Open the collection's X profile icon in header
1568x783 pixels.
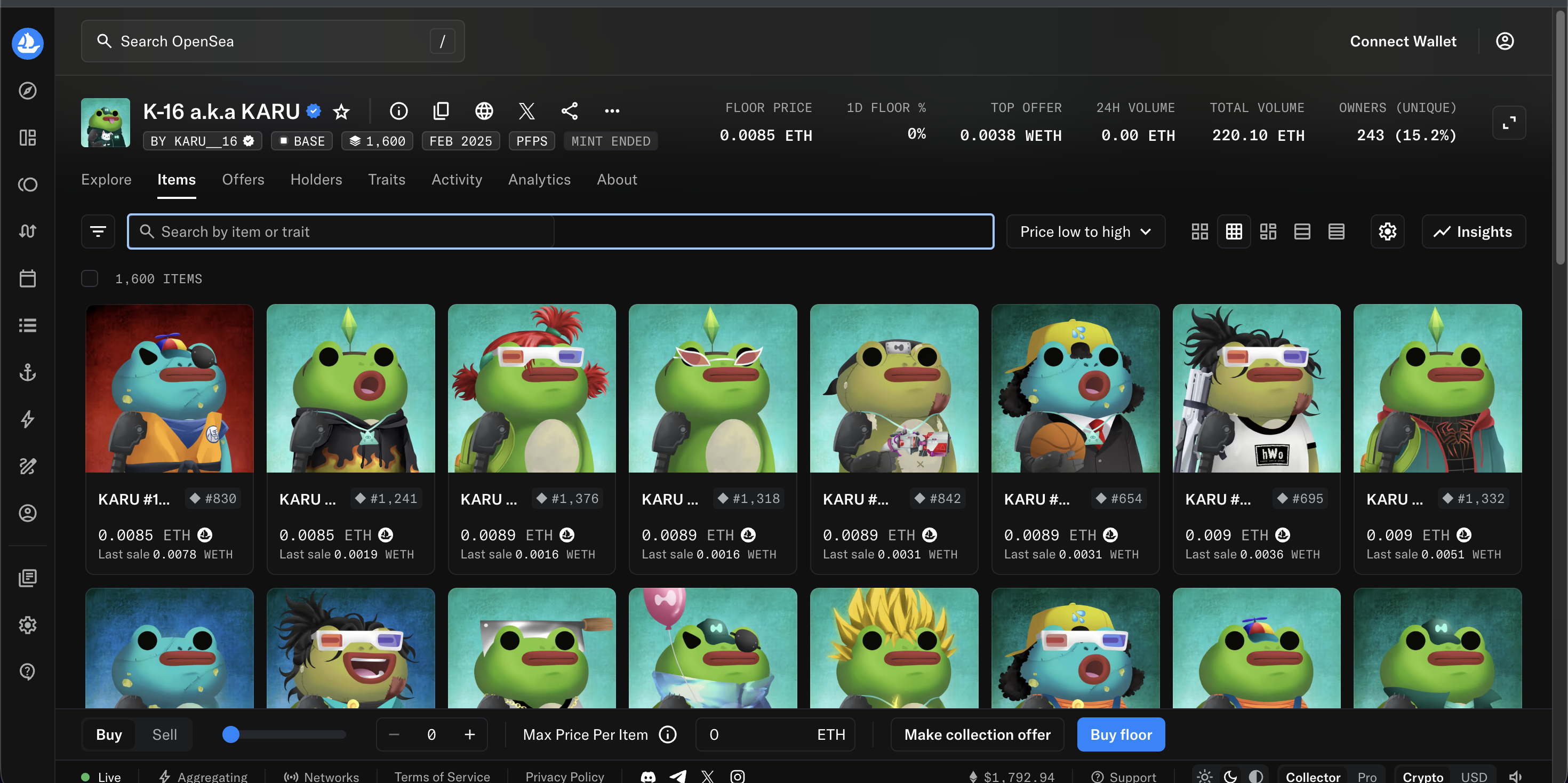[526, 111]
